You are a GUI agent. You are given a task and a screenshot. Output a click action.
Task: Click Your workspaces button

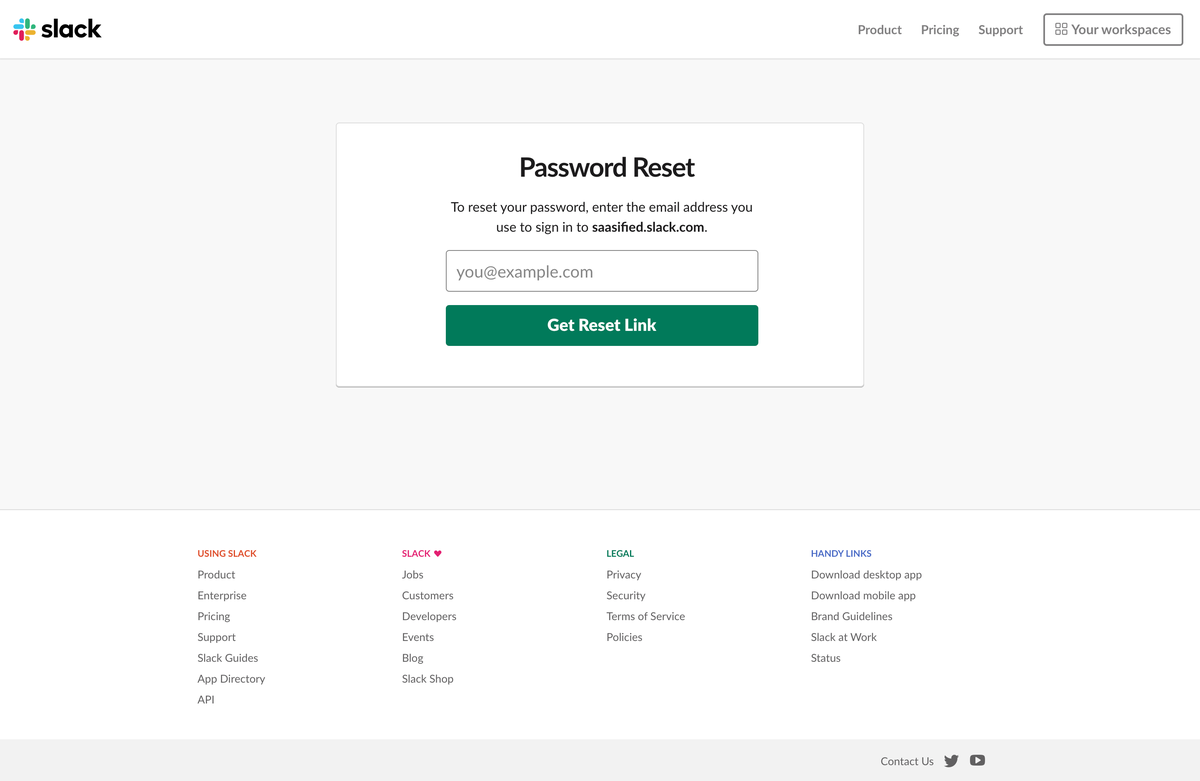point(1113,30)
